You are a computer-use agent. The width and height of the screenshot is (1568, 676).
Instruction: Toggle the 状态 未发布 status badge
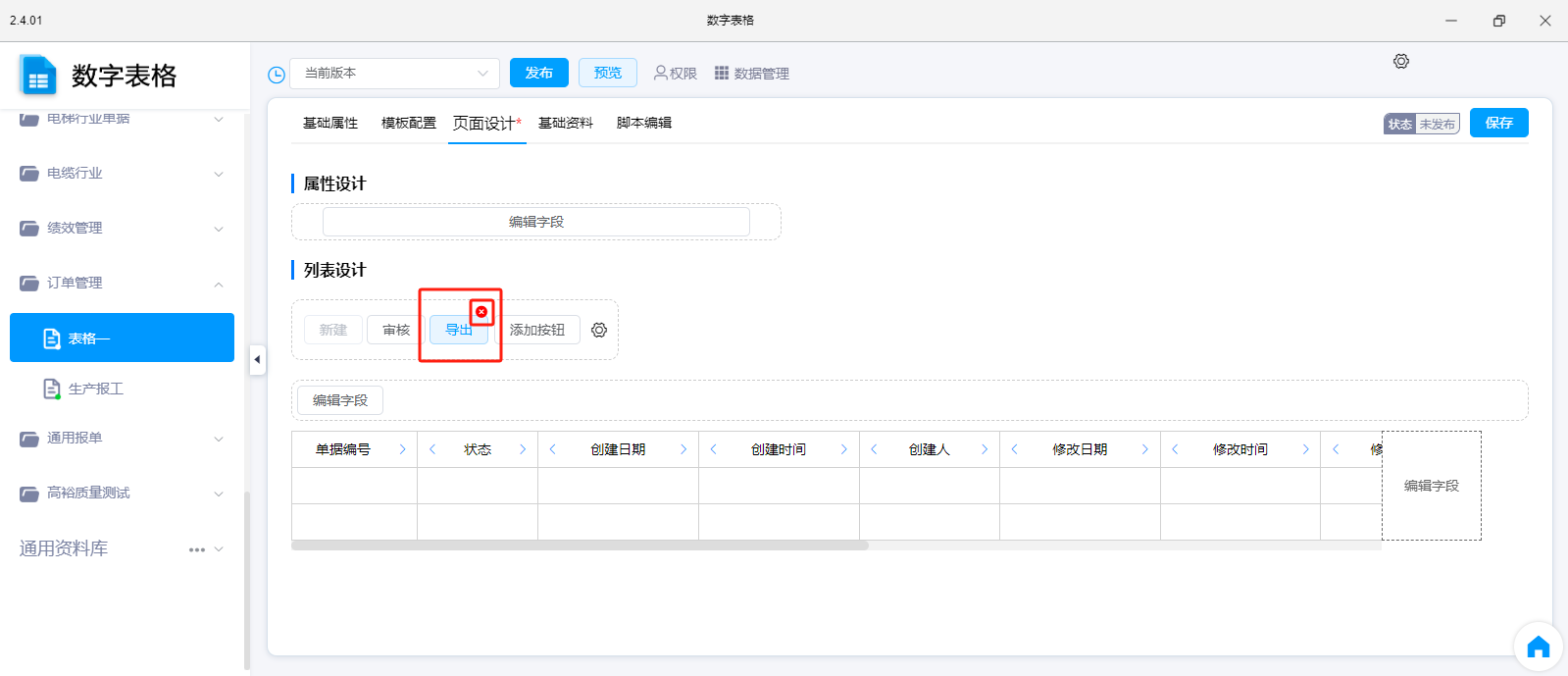(x=1421, y=124)
